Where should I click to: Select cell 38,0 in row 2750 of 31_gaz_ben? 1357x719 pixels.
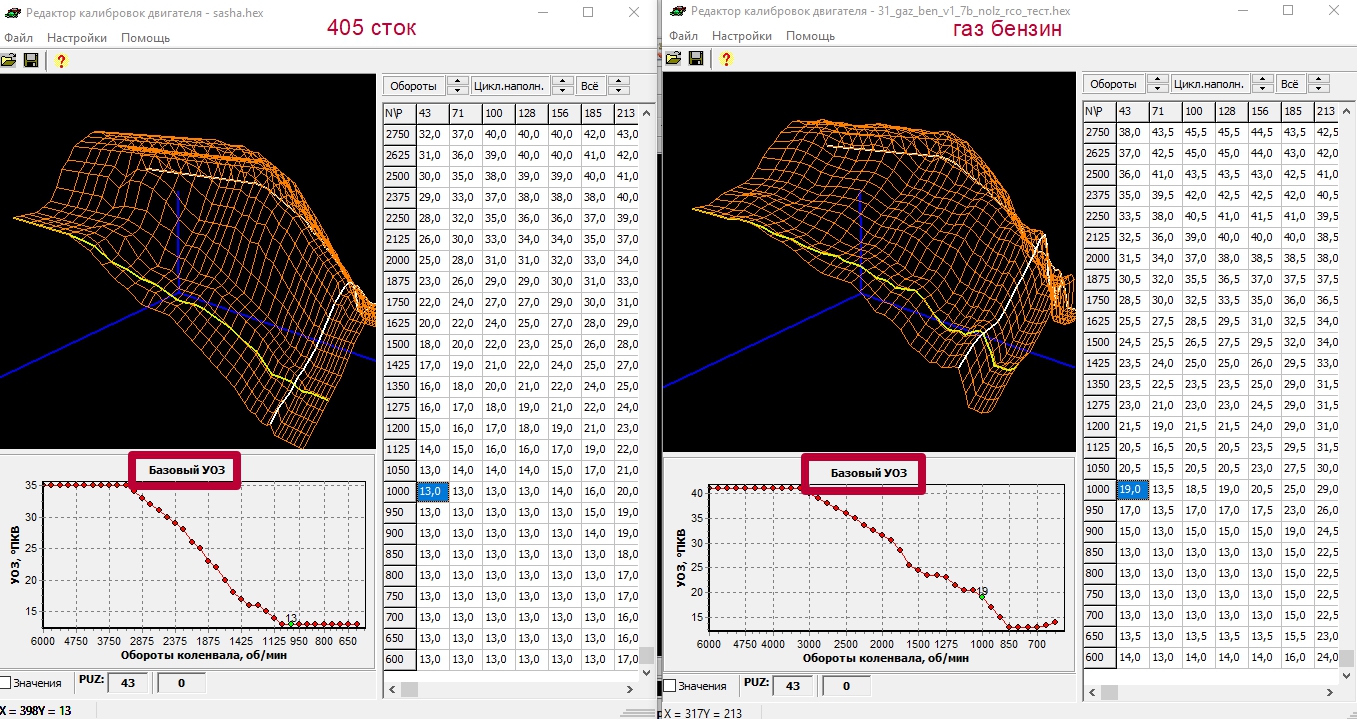pos(1132,132)
